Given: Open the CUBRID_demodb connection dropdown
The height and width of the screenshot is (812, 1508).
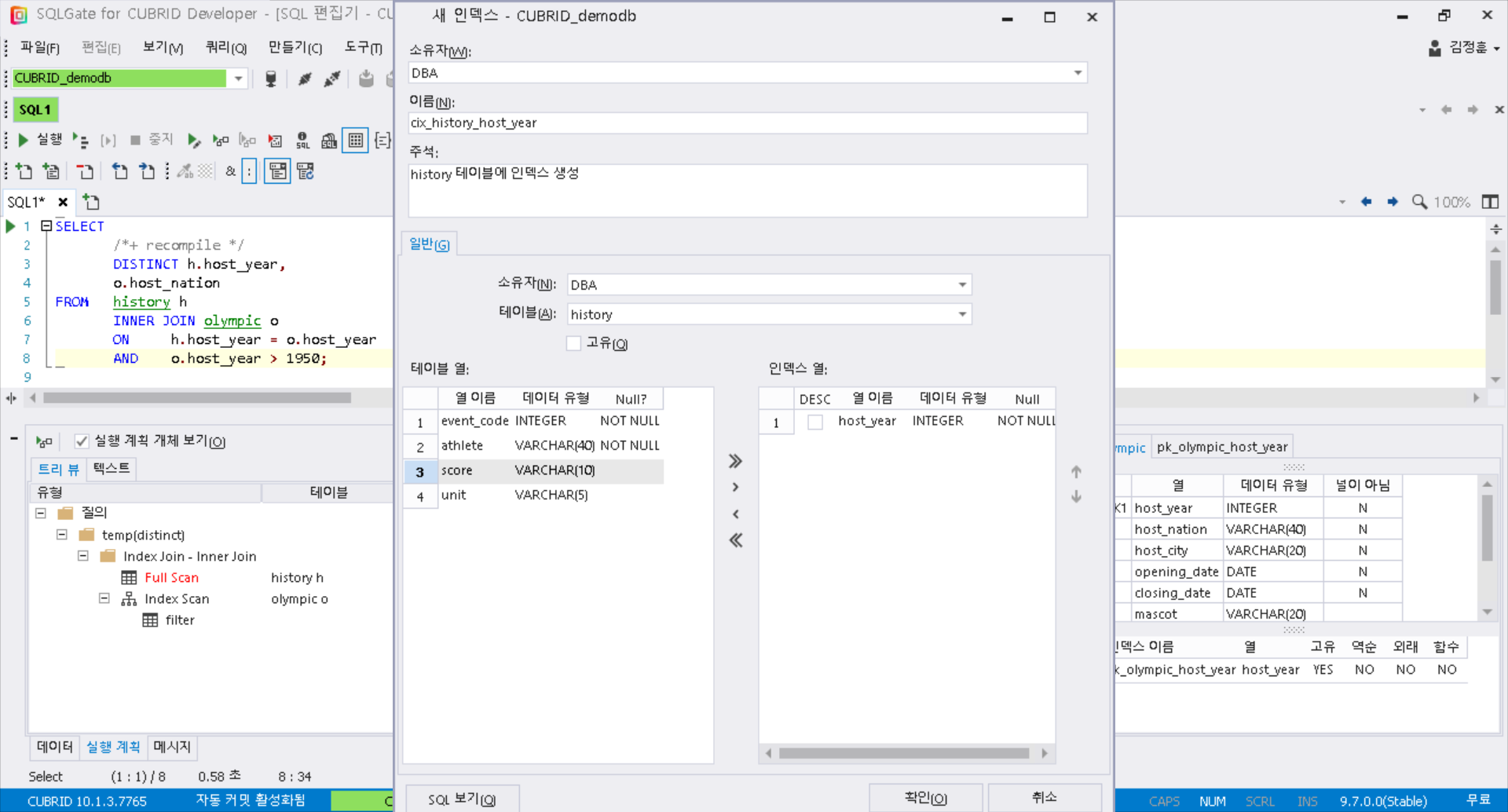Looking at the screenshot, I should pyautogui.click(x=238, y=79).
